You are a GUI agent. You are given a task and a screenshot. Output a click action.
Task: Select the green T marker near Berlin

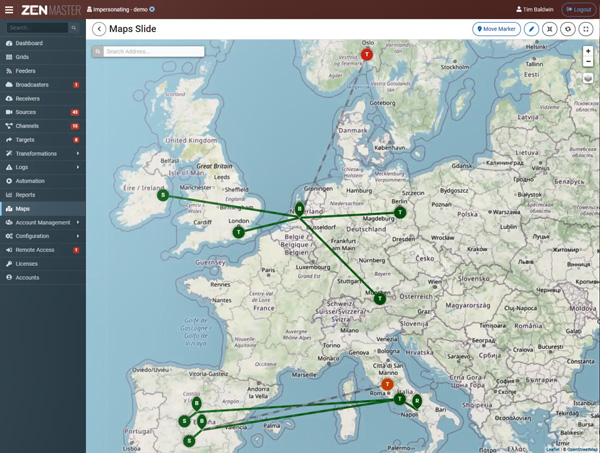tap(400, 212)
